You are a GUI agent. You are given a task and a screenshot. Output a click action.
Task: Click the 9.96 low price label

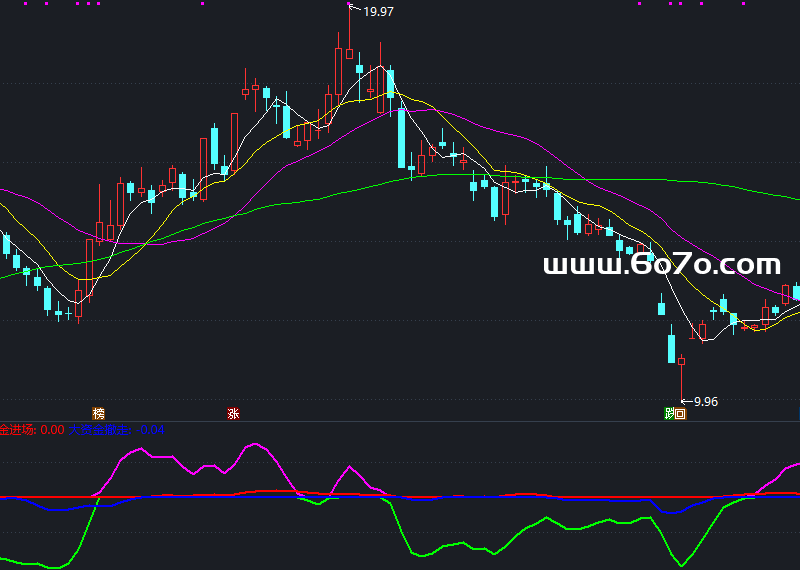pos(705,401)
